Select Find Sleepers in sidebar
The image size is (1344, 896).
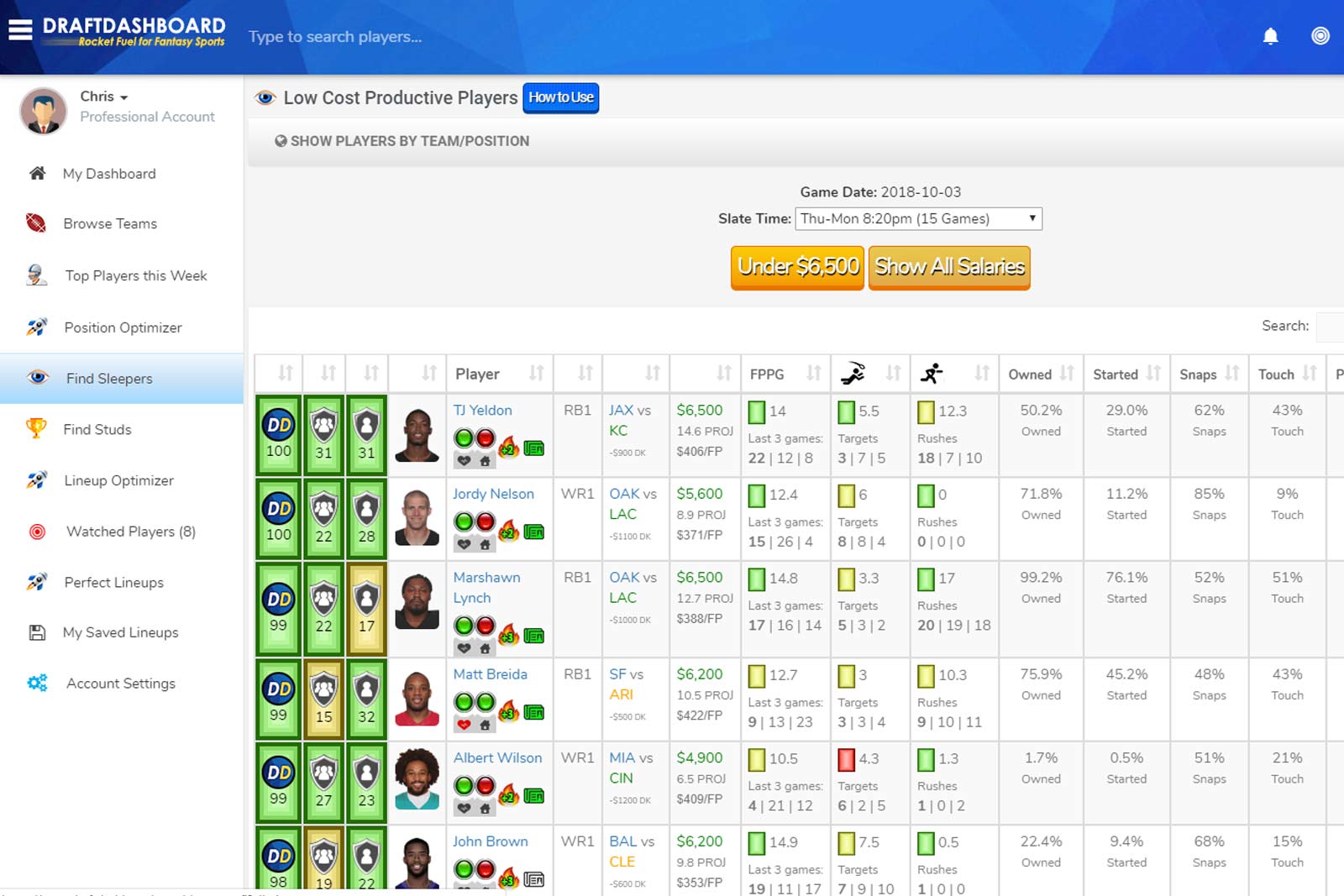[x=122, y=378]
